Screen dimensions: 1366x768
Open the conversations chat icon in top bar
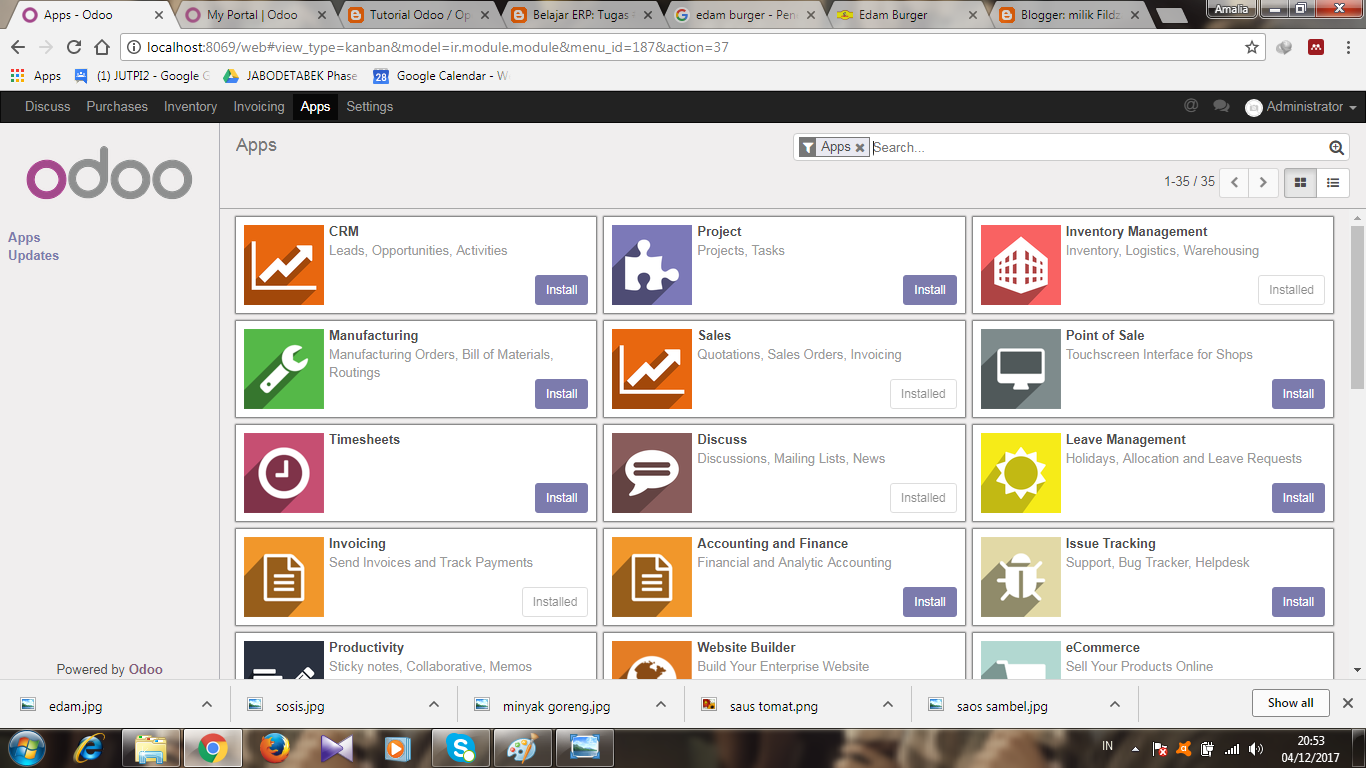[1221, 106]
